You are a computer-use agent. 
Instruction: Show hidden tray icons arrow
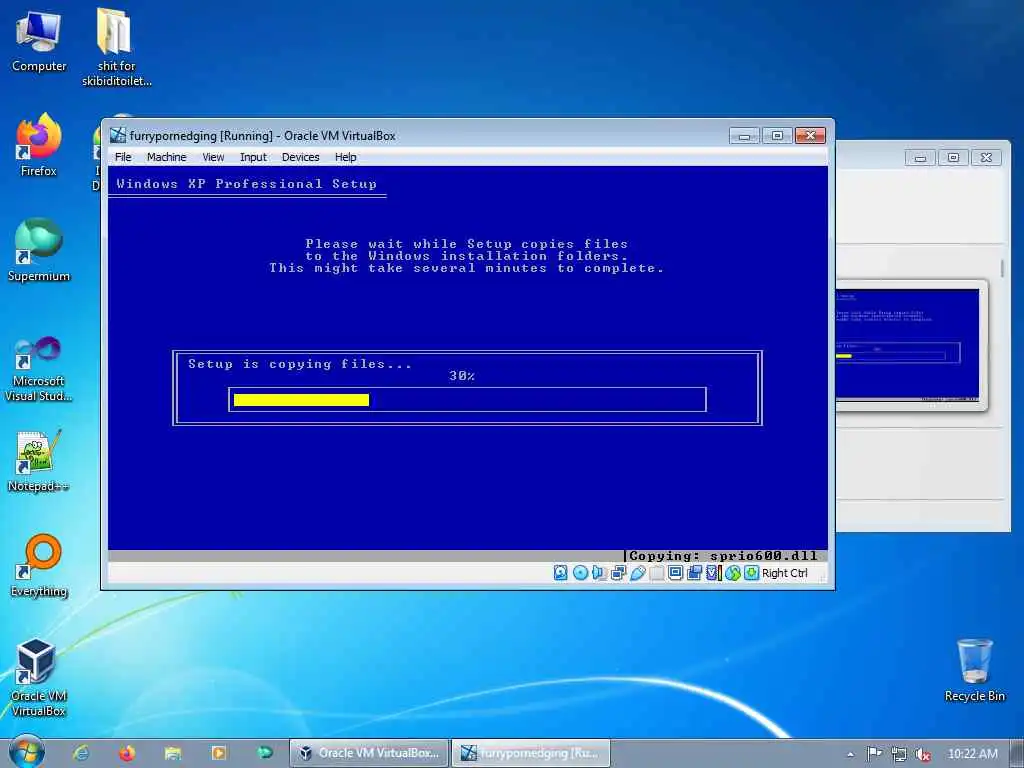pyautogui.click(x=850, y=754)
